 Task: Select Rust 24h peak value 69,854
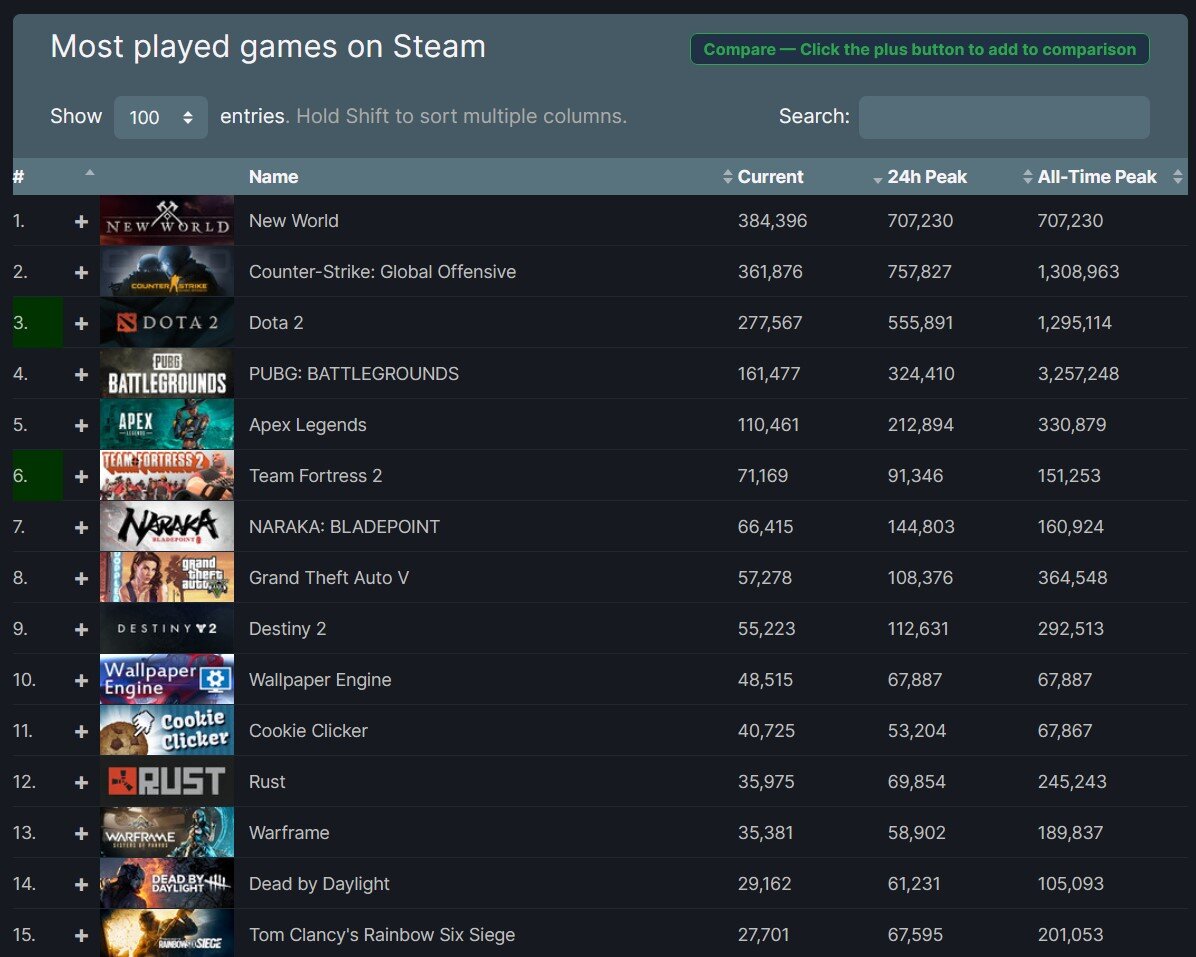point(917,782)
